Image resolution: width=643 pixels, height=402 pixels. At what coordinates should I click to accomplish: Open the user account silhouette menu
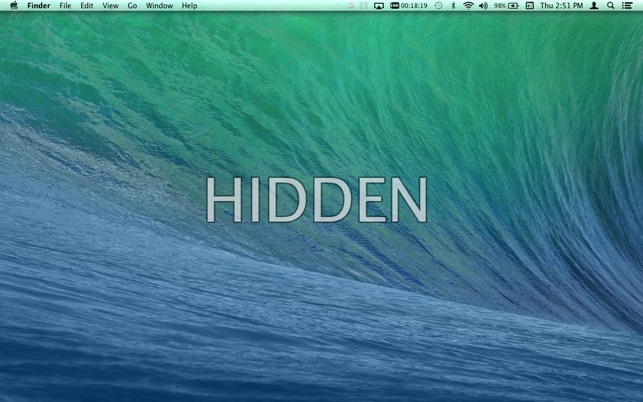tap(595, 6)
